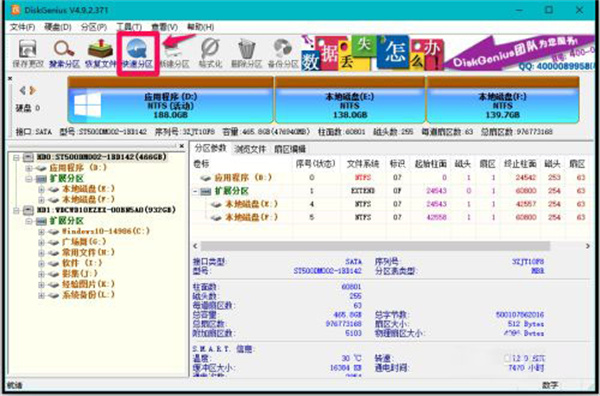
Task: Launch the 恢复文件 recover files tool
Action: coord(100,54)
